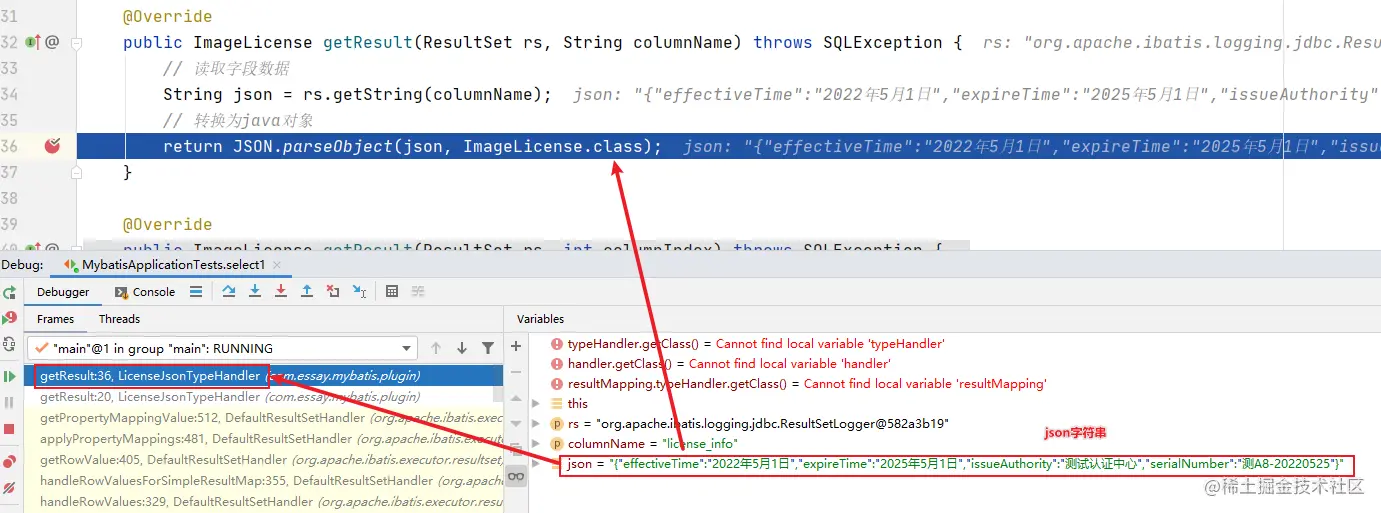Add a new watch with plus icon
Image resolution: width=1381 pixels, height=513 pixels.
[516, 346]
